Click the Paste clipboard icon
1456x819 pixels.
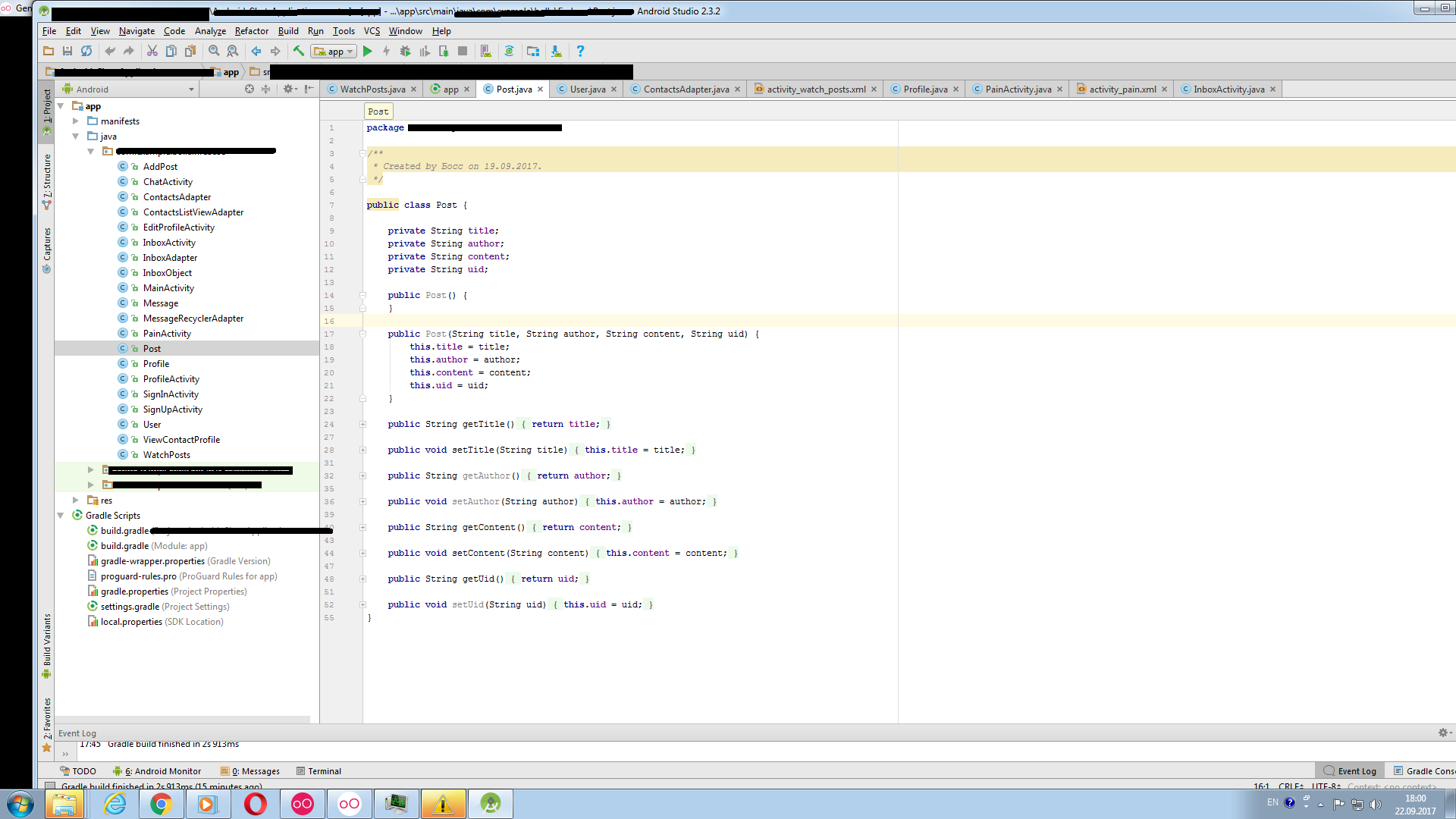tap(190, 51)
